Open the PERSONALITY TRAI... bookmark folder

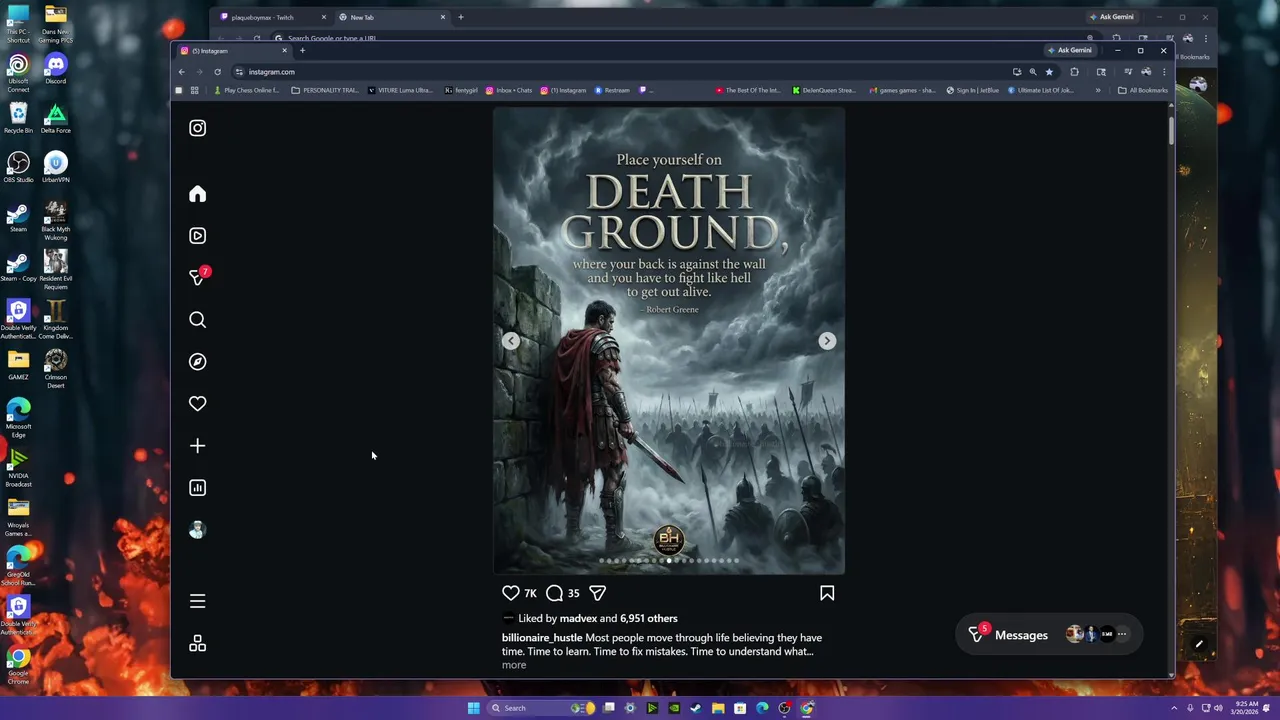click(325, 90)
